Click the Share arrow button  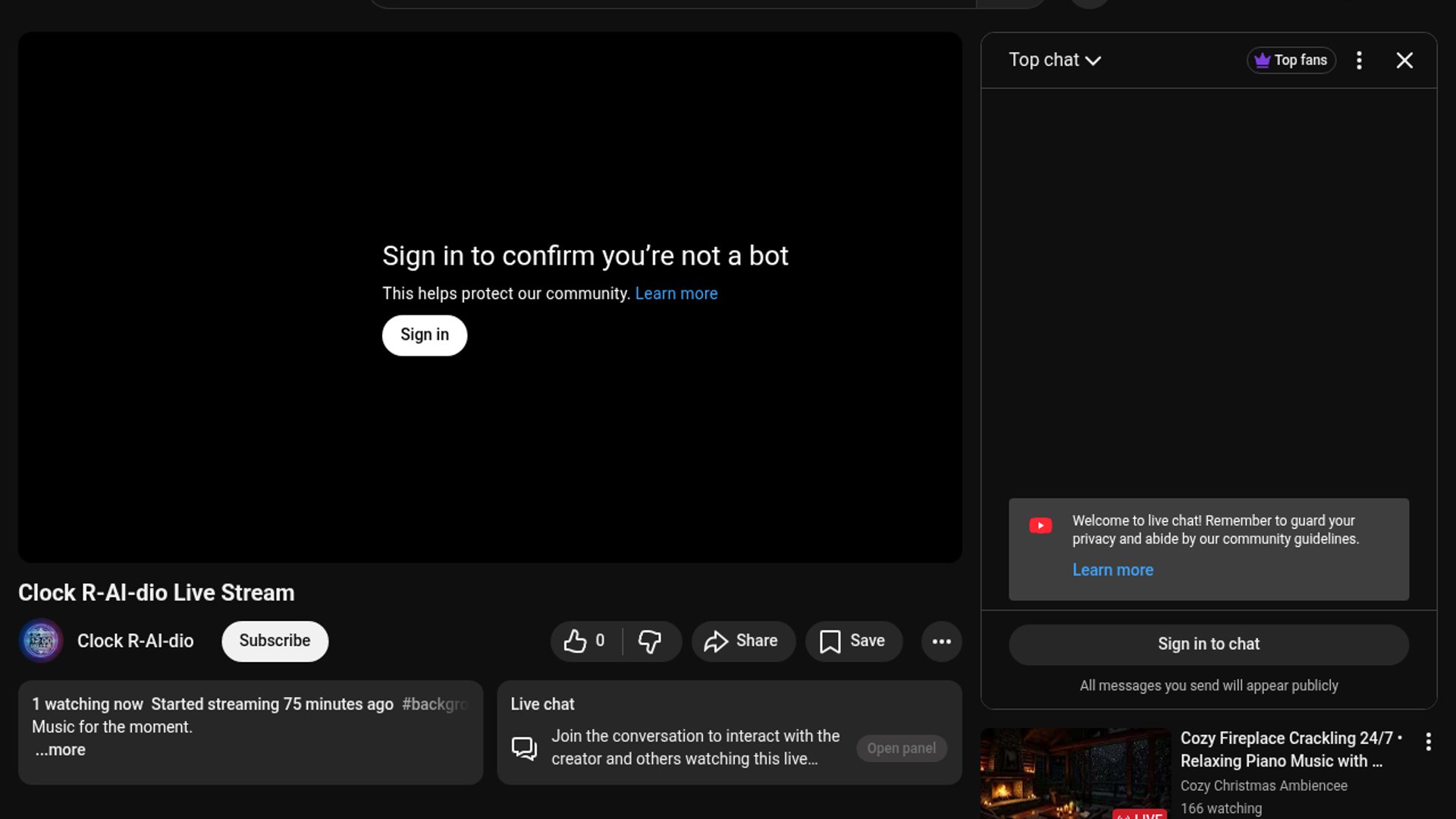click(x=742, y=642)
